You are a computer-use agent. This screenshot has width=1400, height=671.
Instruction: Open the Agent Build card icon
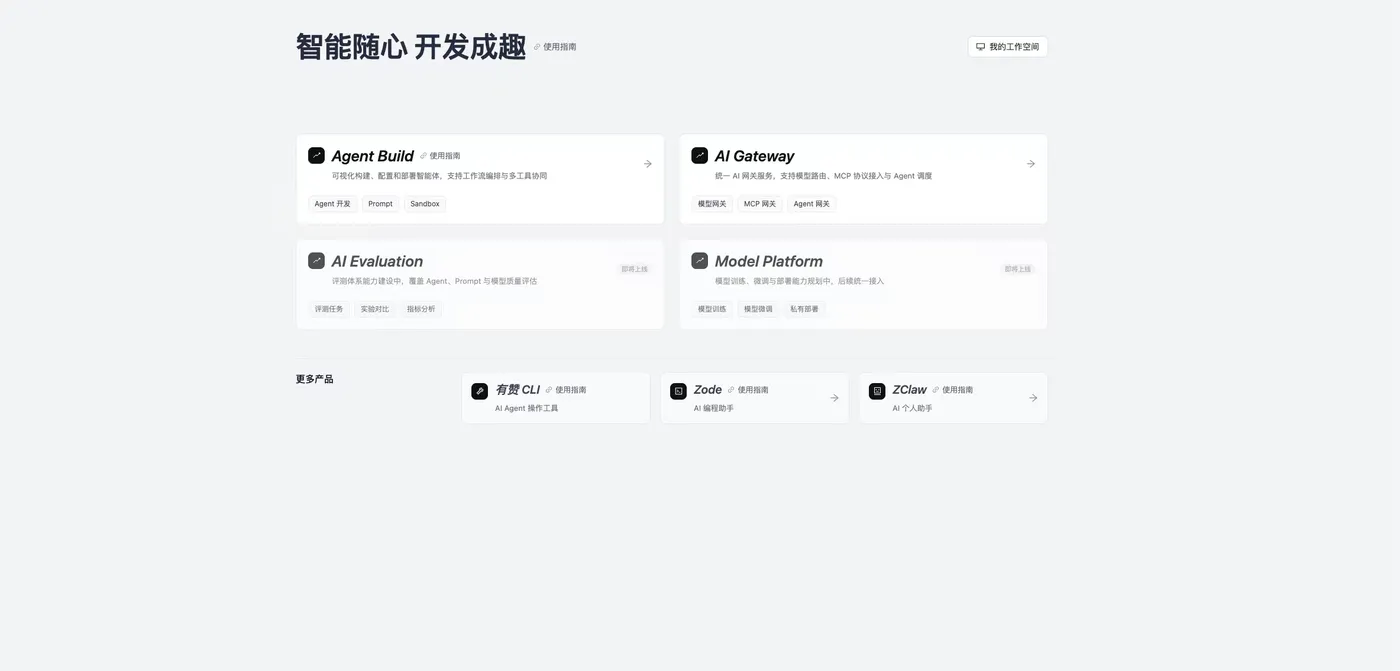[316, 155]
